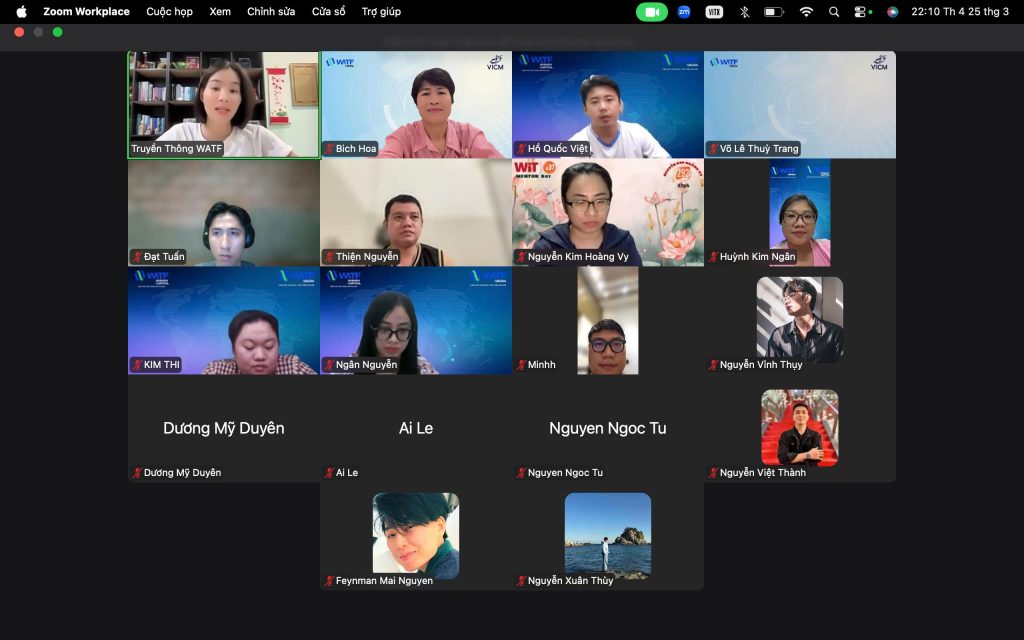The image size is (1024, 640).
Task: Click the VITX input source icon
Action: coord(714,12)
